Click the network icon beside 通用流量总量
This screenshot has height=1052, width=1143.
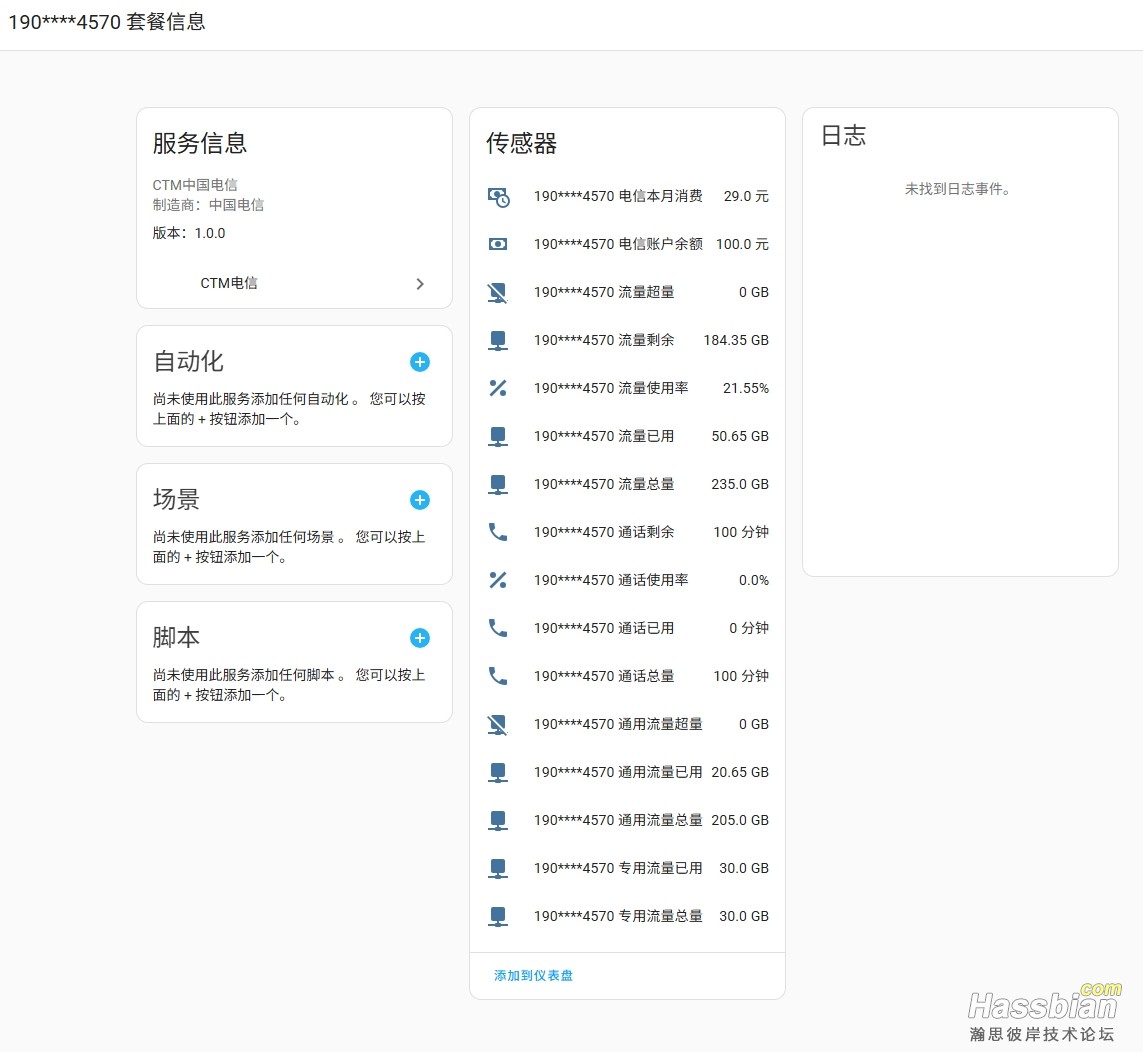(x=498, y=821)
